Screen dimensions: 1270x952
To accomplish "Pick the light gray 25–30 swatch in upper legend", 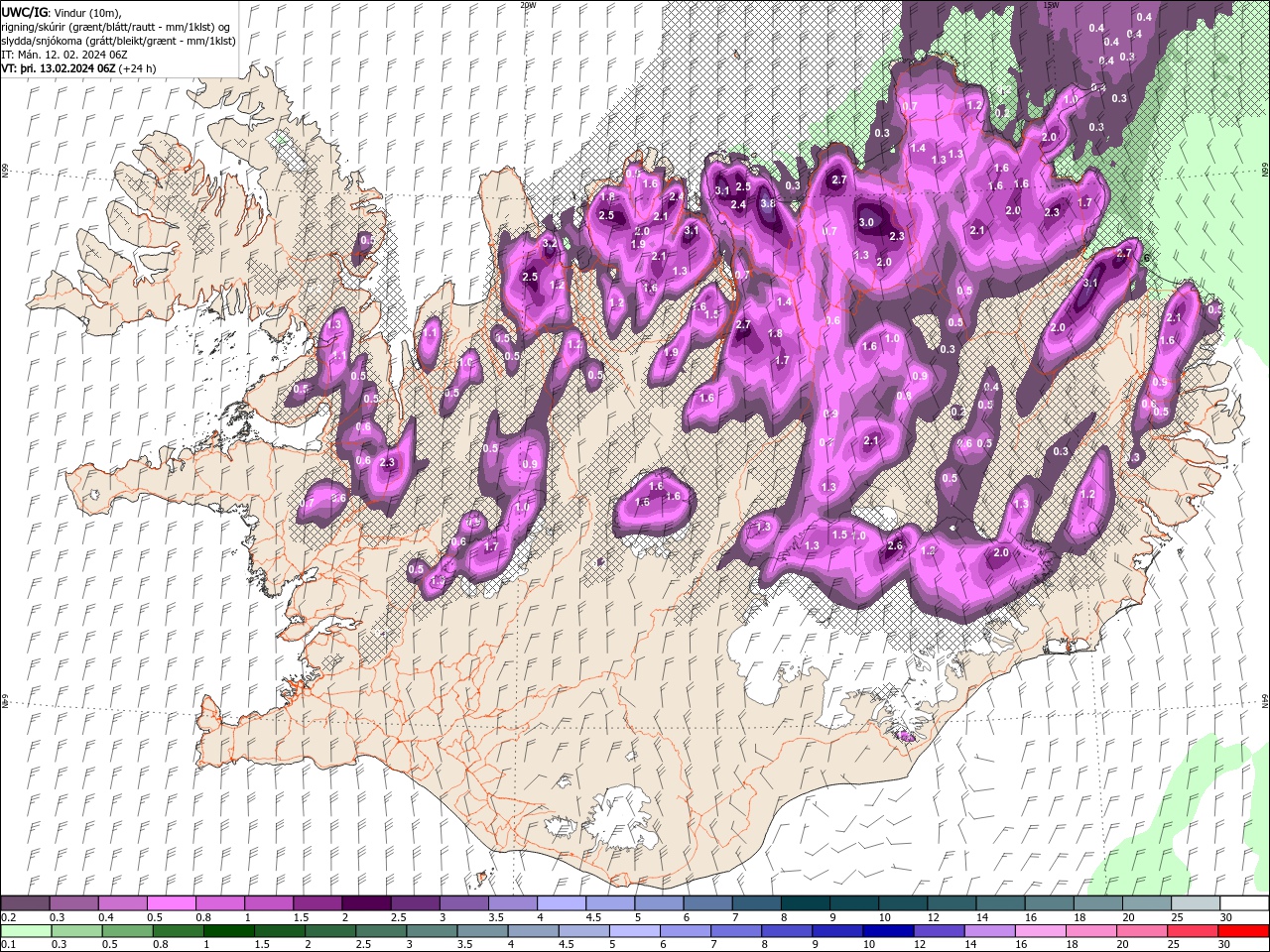I will pyautogui.click(x=1196, y=903).
